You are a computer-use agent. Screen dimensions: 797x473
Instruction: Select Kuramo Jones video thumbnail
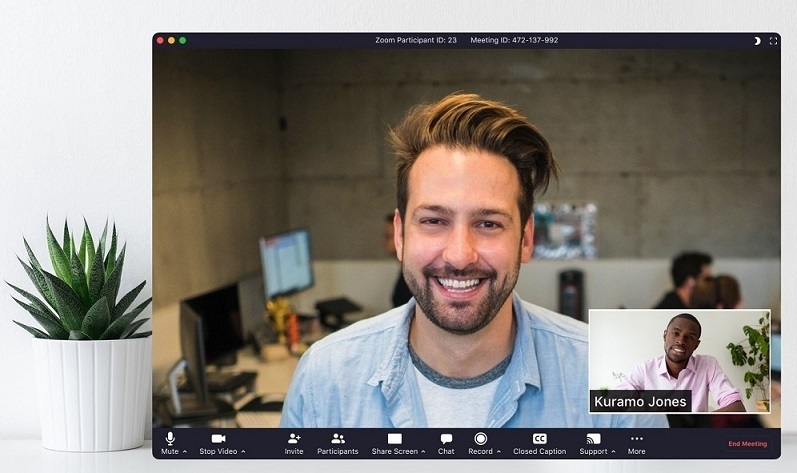tap(679, 360)
